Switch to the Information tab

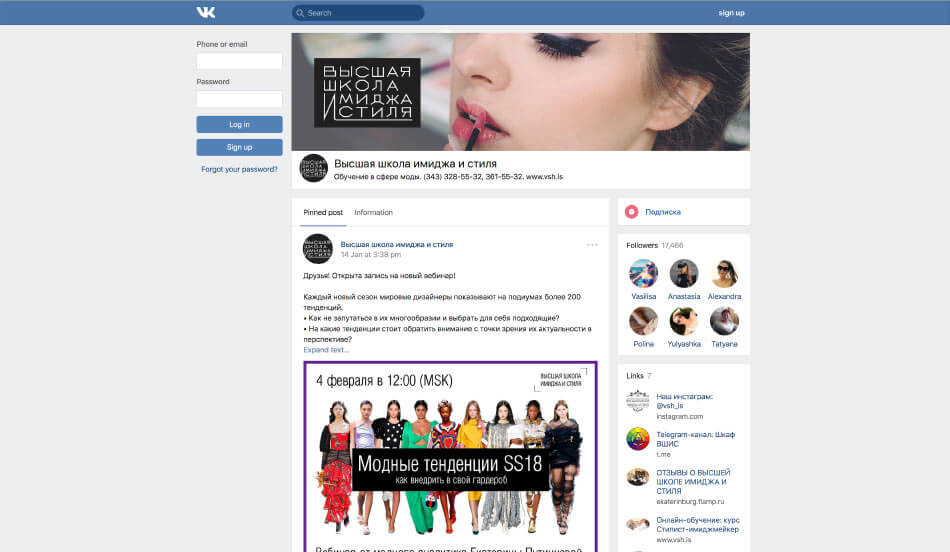tap(373, 213)
